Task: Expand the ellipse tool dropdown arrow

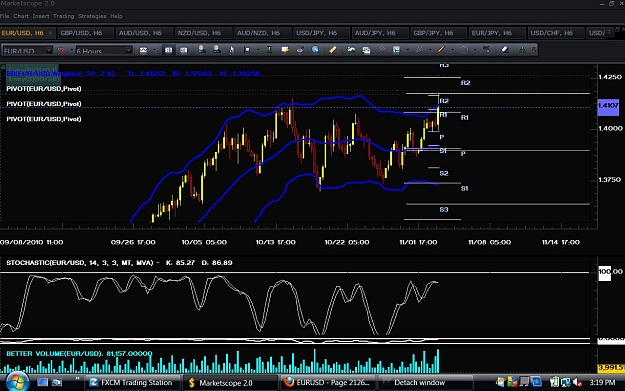Action: (x=475, y=50)
